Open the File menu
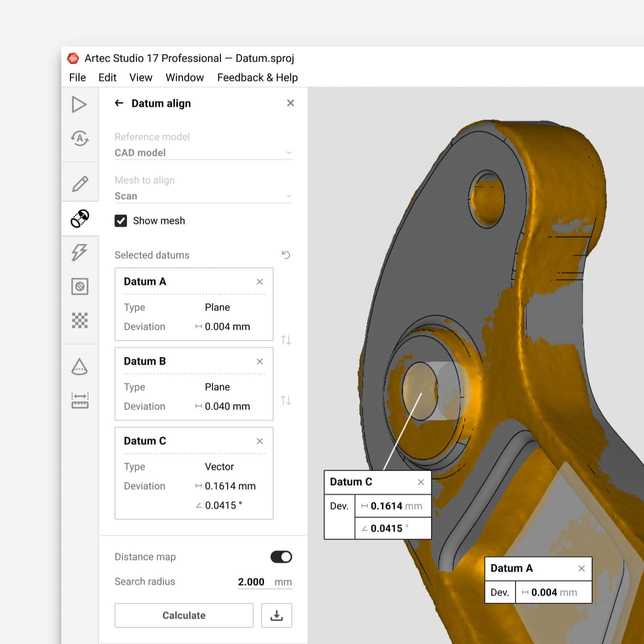Screen dimensions: 644x644 click(77, 78)
